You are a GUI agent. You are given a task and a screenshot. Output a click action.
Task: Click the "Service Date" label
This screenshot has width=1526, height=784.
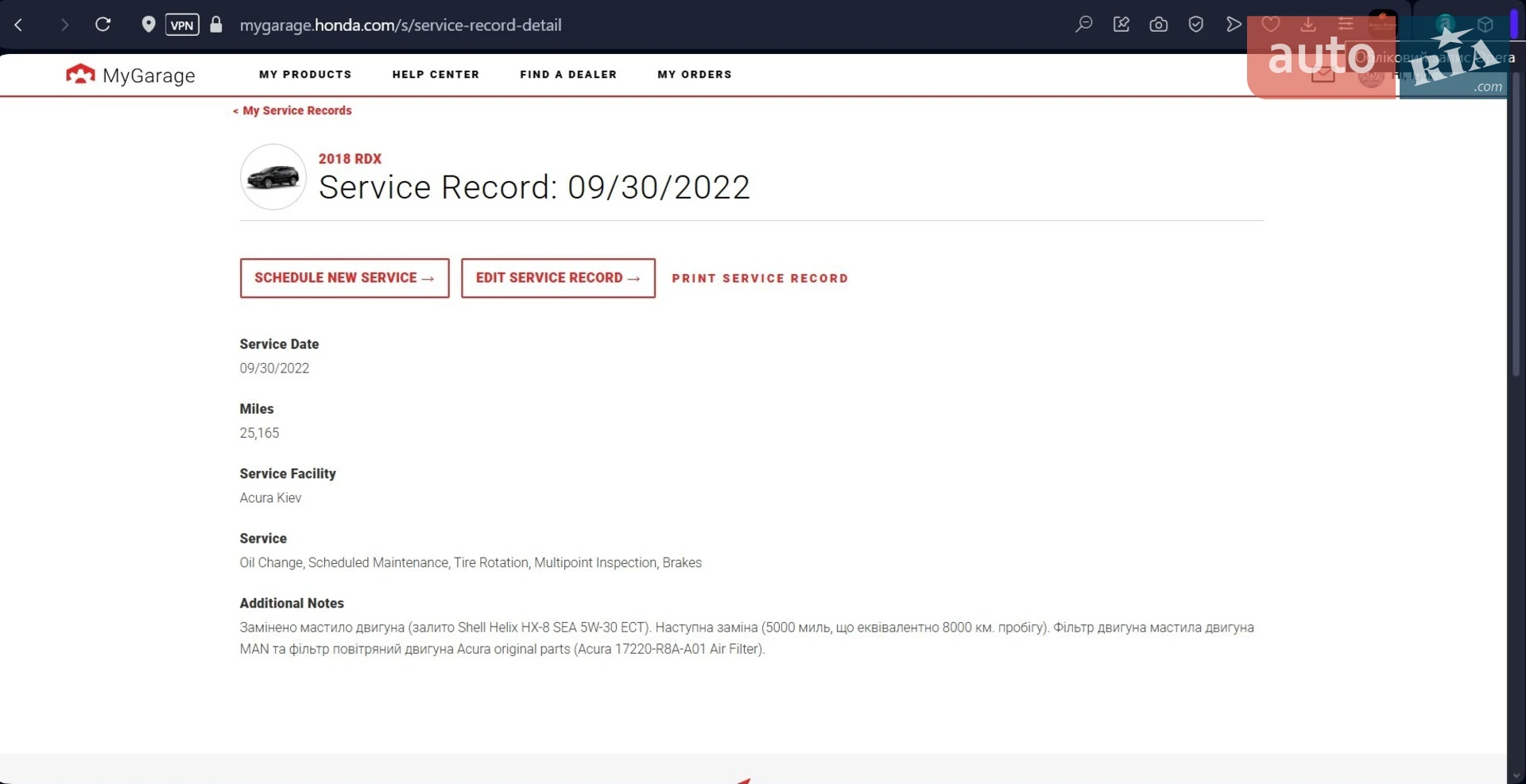coord(279,344)
